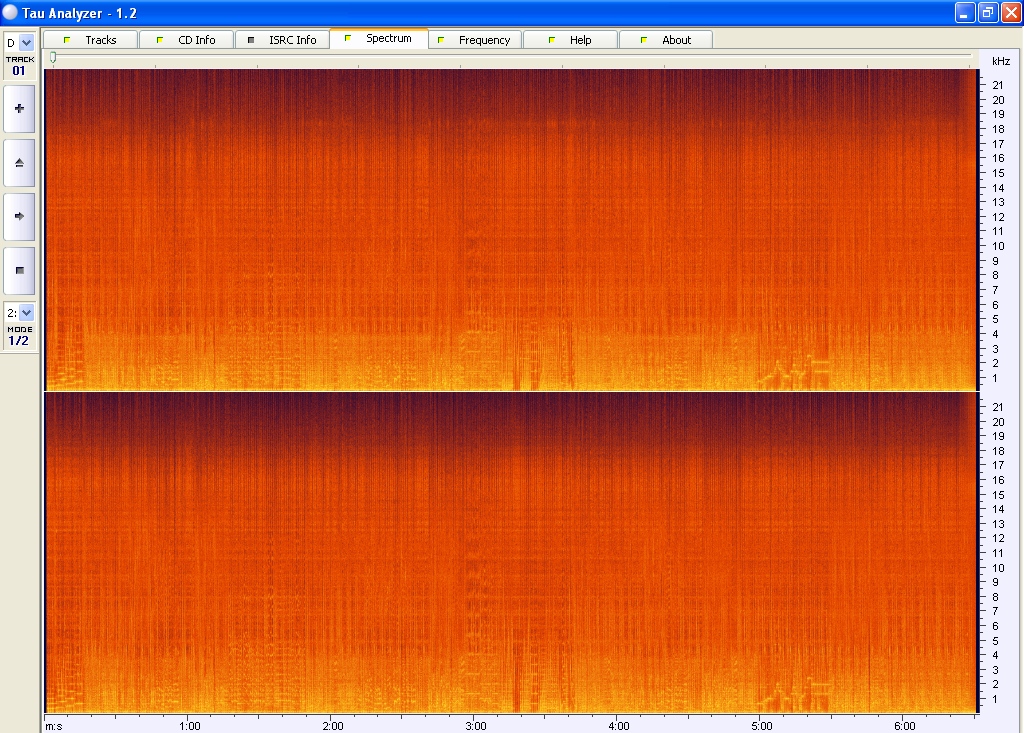Click the Tau Analyzer title bar icon
The height and width of the screenshot is (733, 1024).
click(11, 13)
